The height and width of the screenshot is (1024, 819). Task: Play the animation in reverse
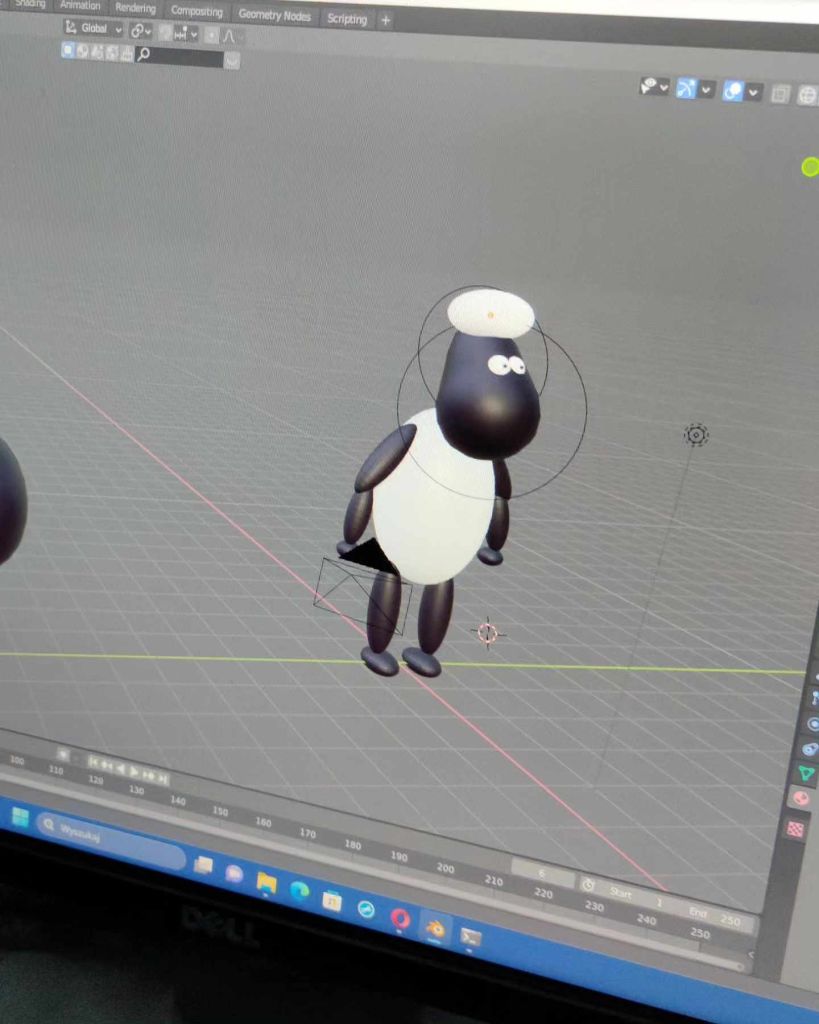point(120,769)
